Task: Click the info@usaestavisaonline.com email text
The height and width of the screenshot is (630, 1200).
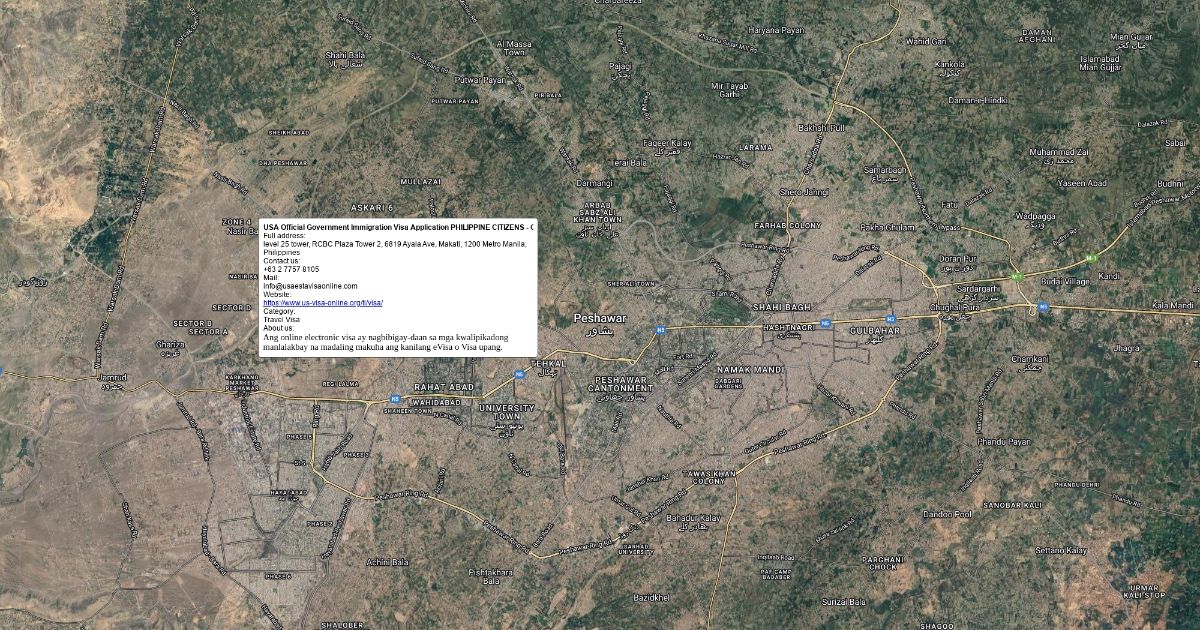Action: tap(310, 286)
